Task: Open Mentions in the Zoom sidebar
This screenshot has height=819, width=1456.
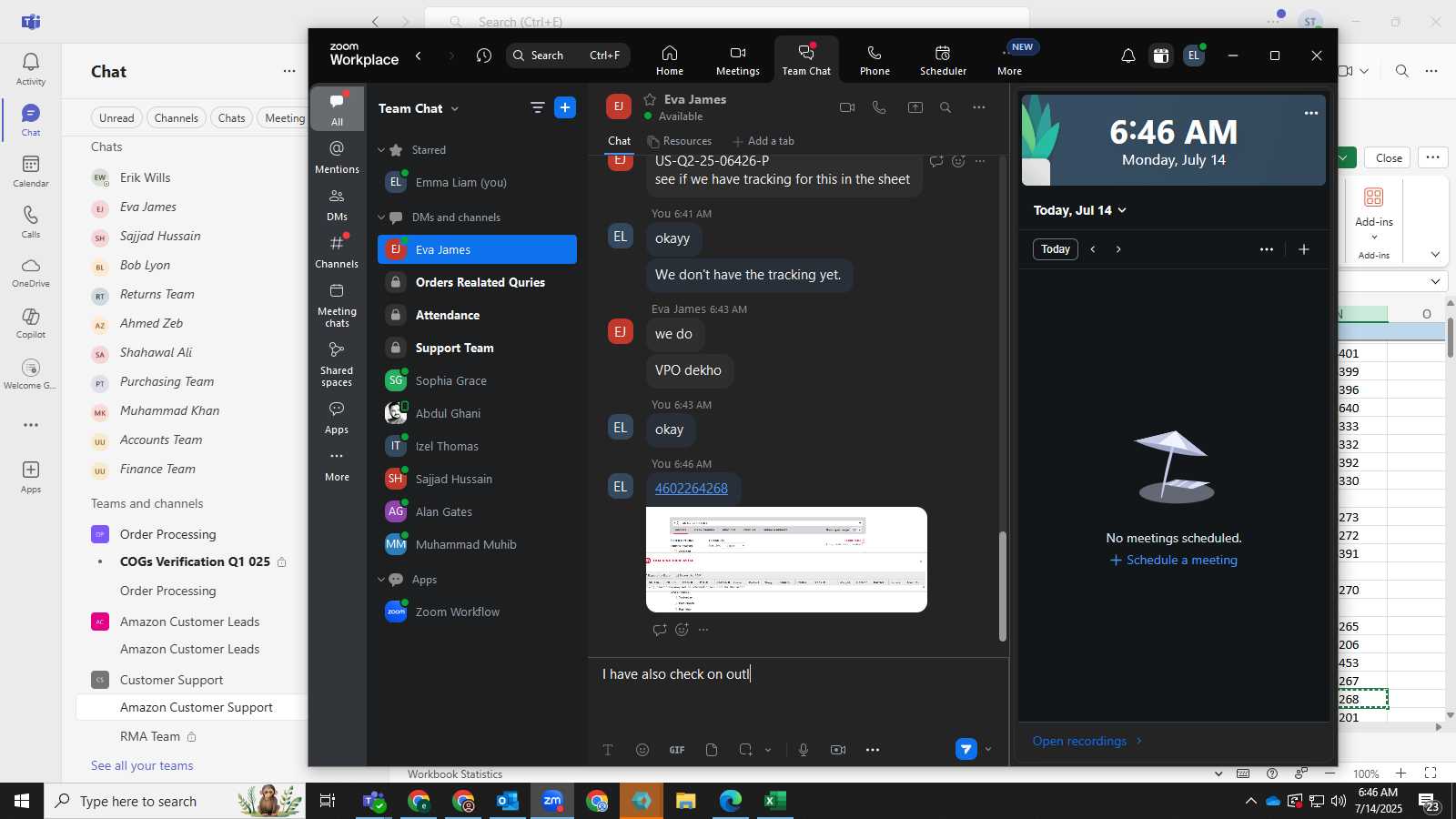Action: point(337,157)
